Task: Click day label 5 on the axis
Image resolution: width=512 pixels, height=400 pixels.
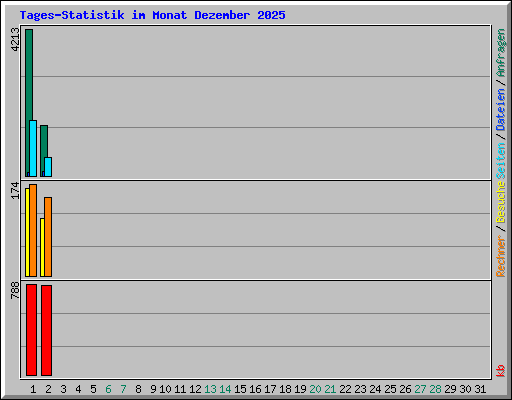Action: (93, 389)
